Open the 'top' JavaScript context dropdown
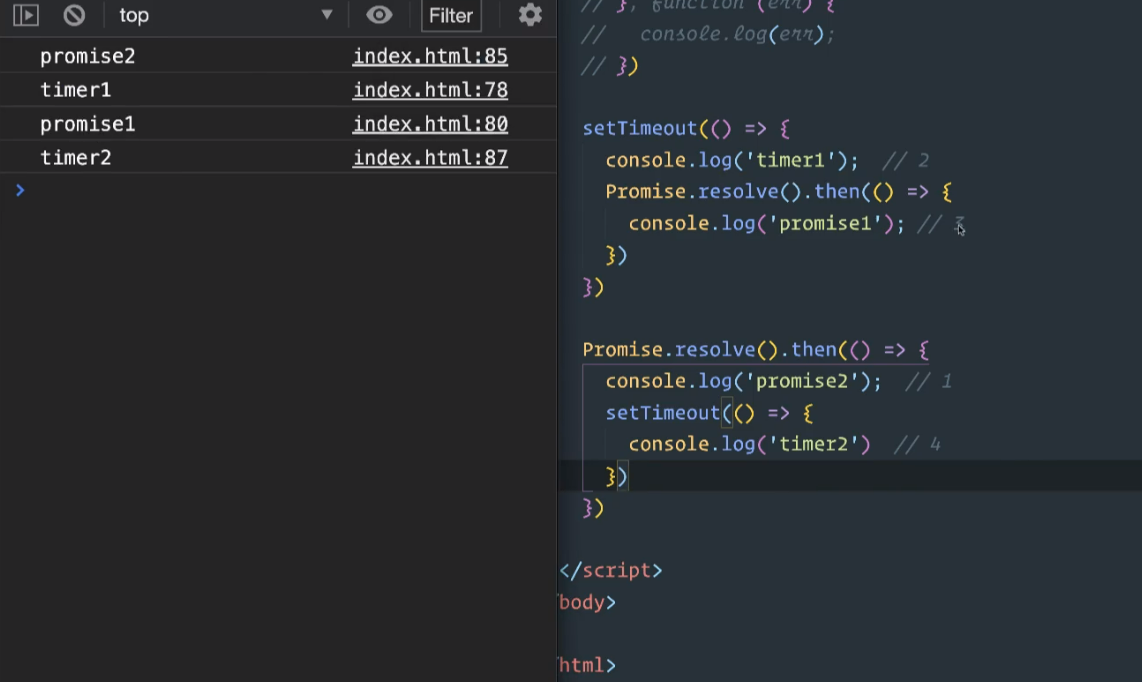The image size is (1142, 682). [x=226, y=15]
